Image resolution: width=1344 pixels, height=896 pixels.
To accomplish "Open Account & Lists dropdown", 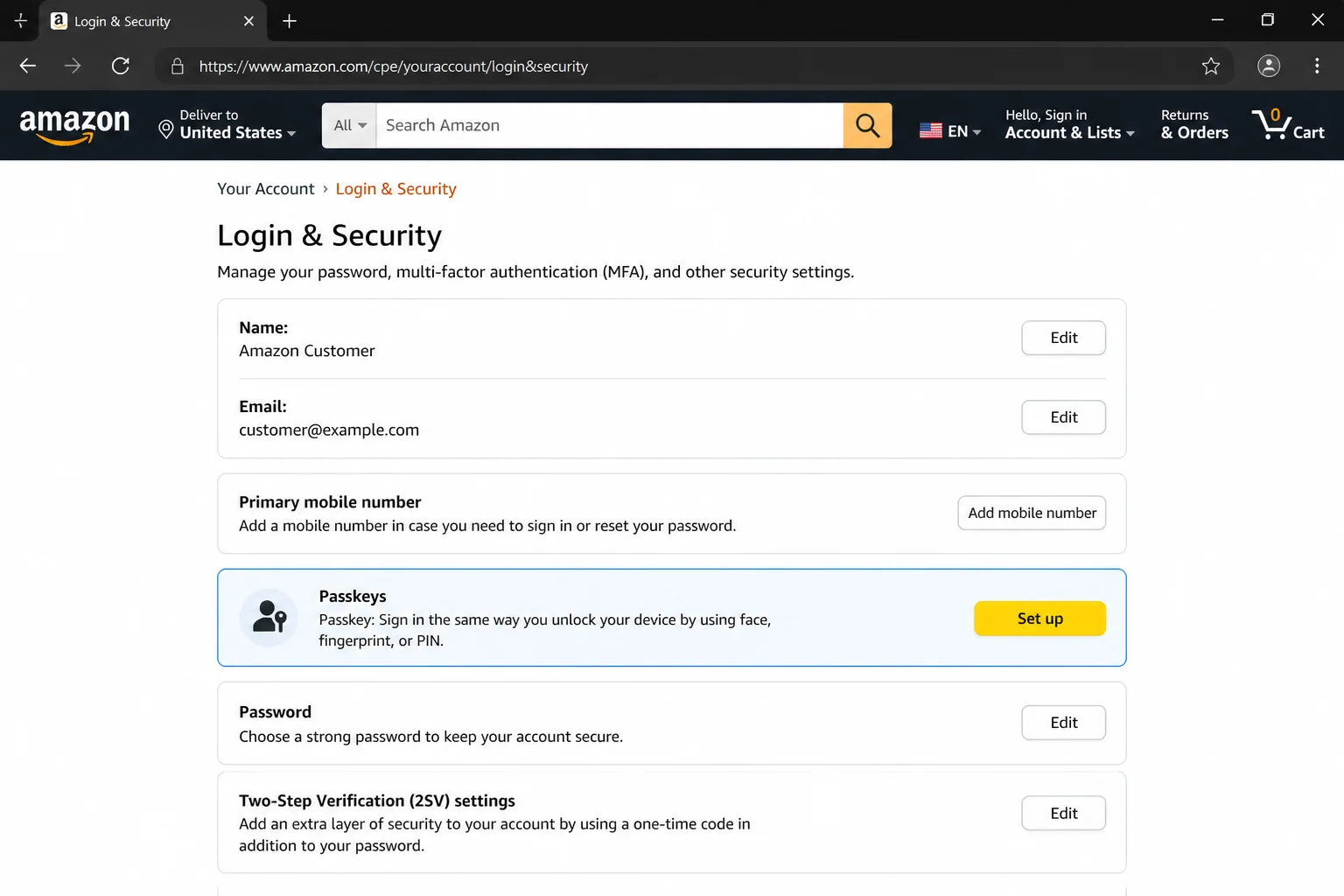I will (1069, 124).
